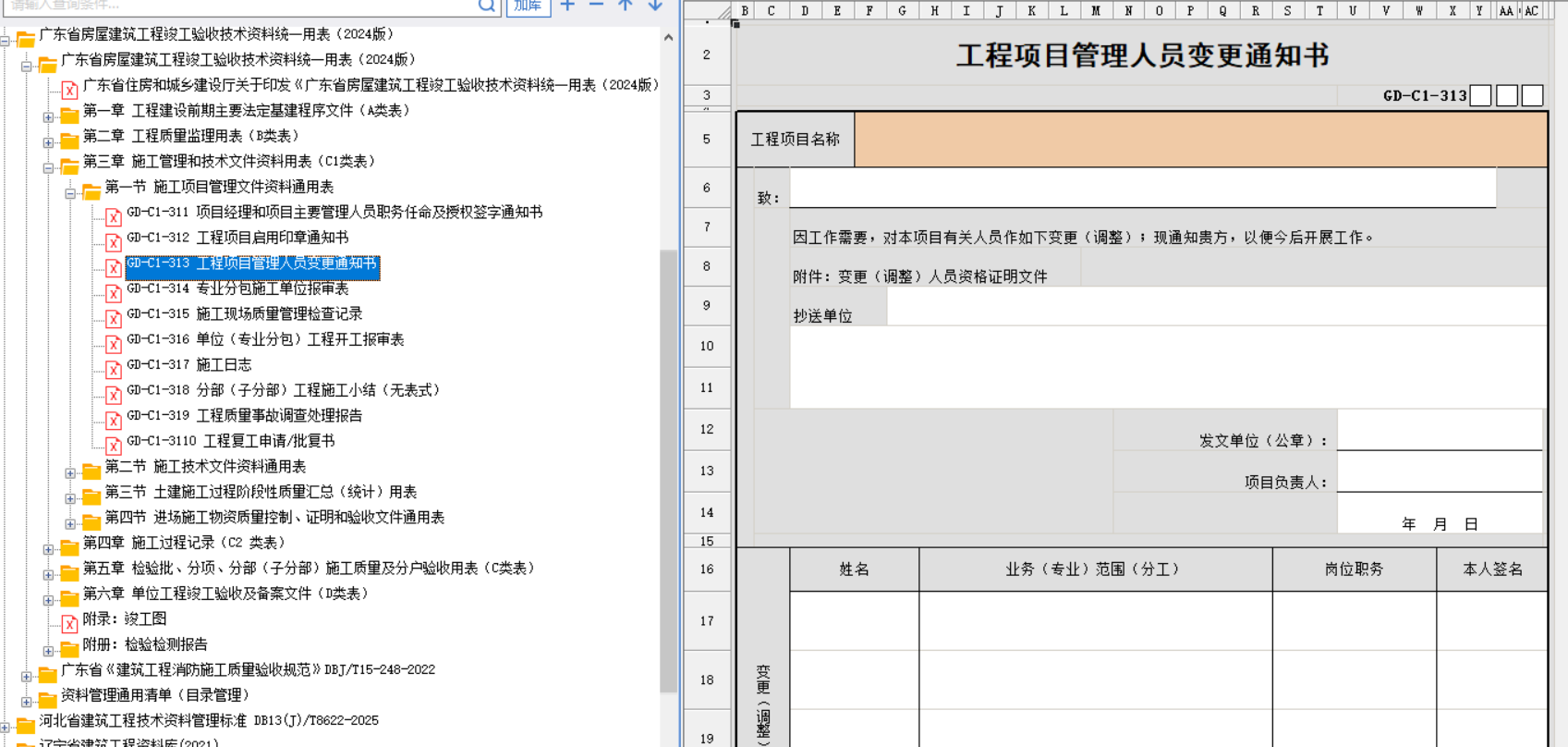1568x747 pixels.
Task: Click inside the 请输入查询条件 search field
Action: point(240,6)
